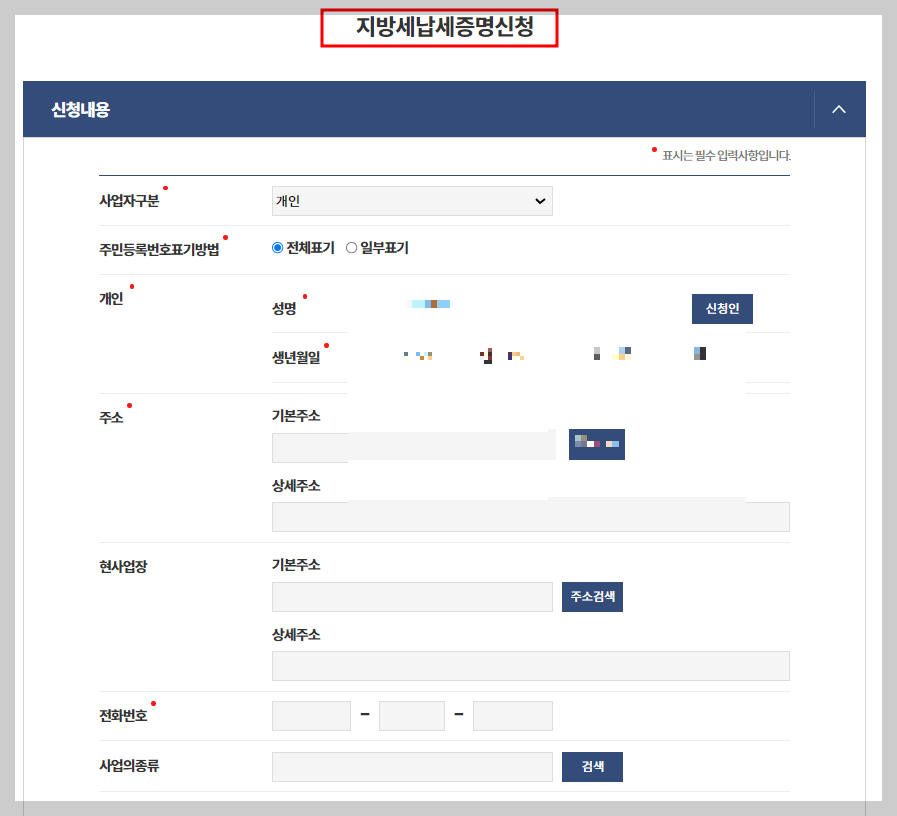Click the 검색 button next to 사업의종류
This screenshot has width=897, height=816.
click(591, 766)
